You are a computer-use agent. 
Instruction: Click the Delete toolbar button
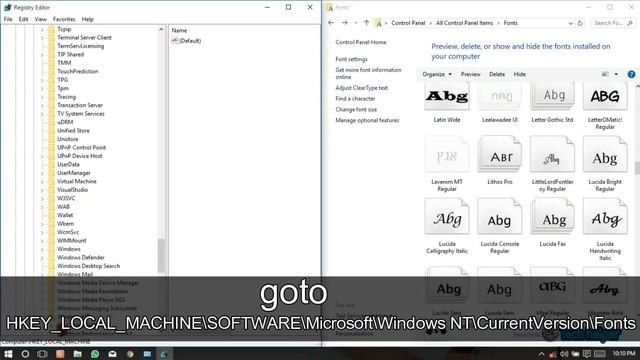tap(497, 74)
